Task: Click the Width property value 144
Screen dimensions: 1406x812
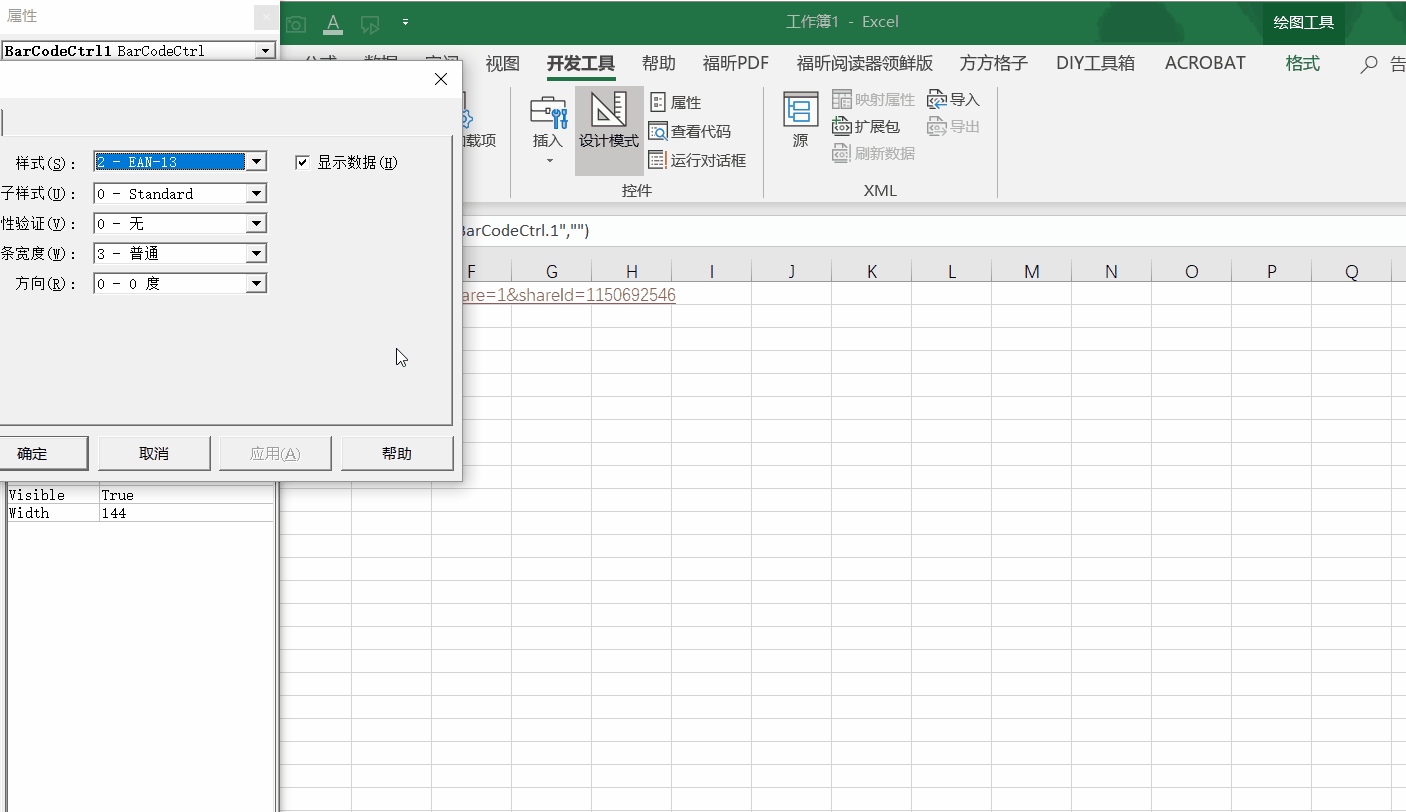Action: coord(187,513)
